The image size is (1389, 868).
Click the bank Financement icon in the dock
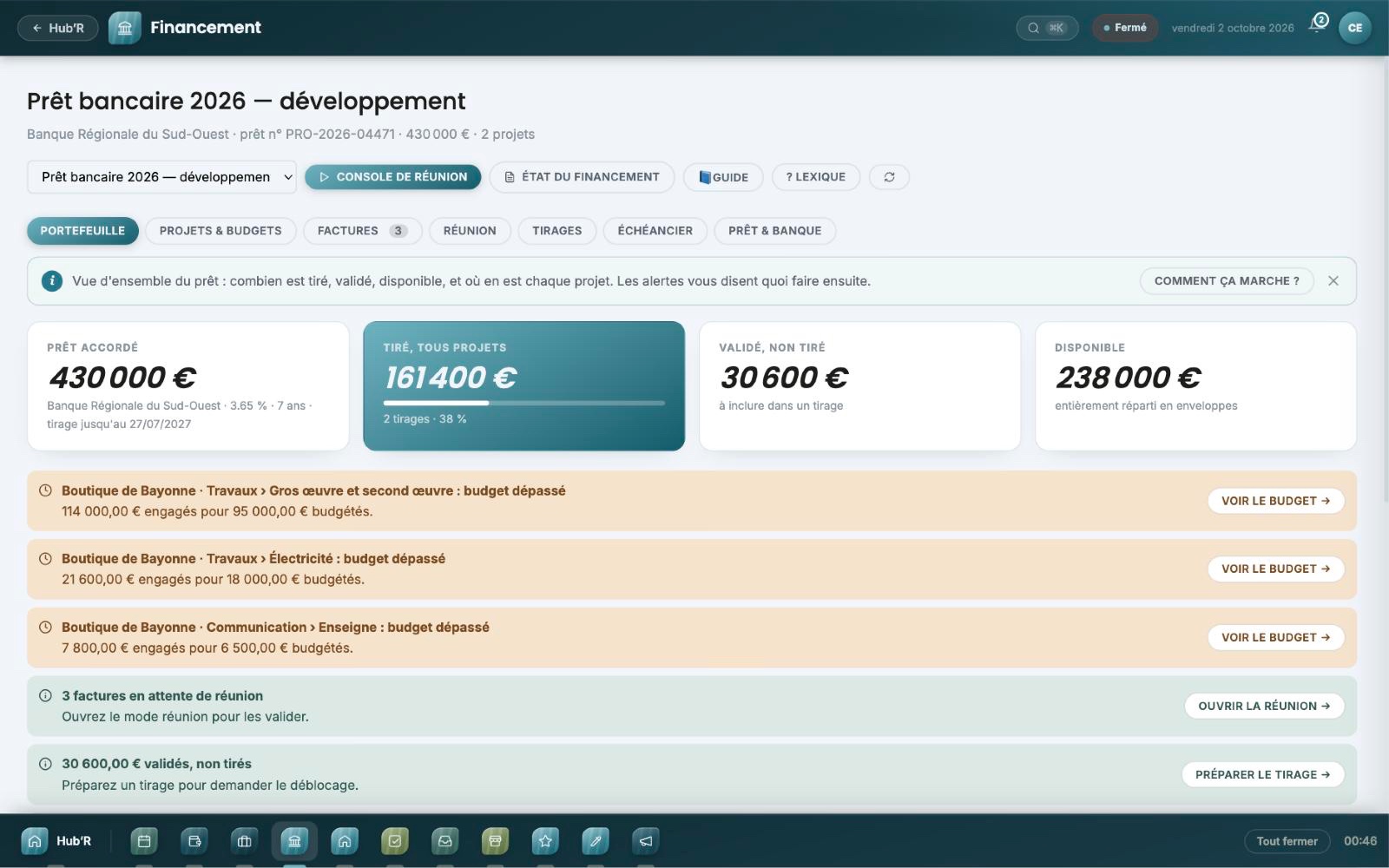(294, 840)
